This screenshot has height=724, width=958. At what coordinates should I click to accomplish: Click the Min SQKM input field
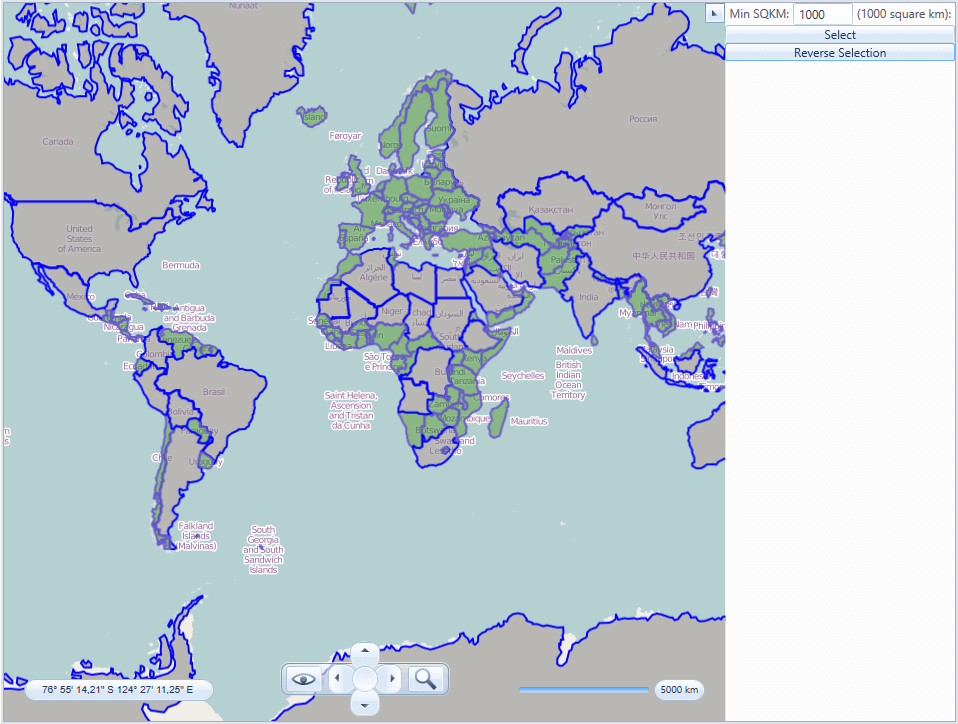point(822,14)
